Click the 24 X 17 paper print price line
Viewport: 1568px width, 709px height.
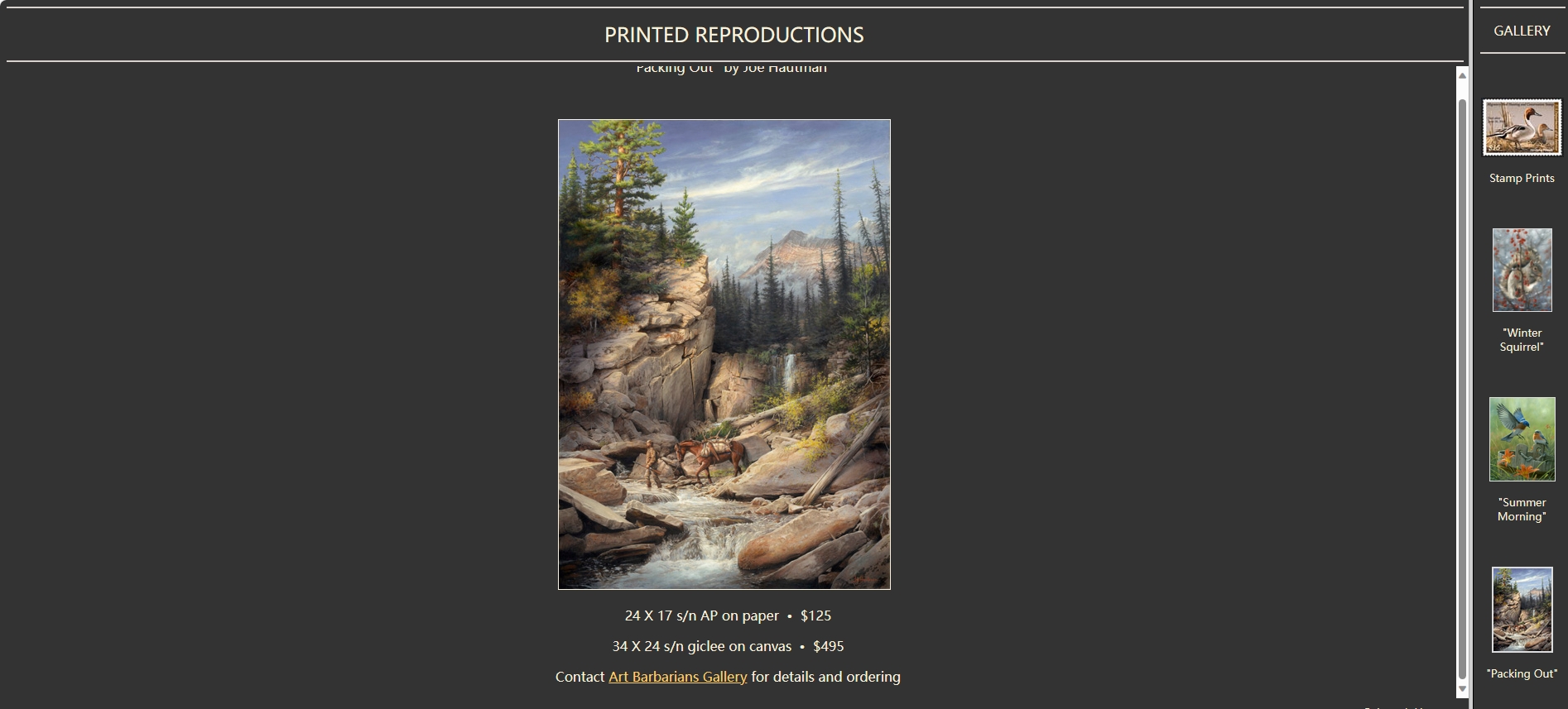(x=728, y=616)
